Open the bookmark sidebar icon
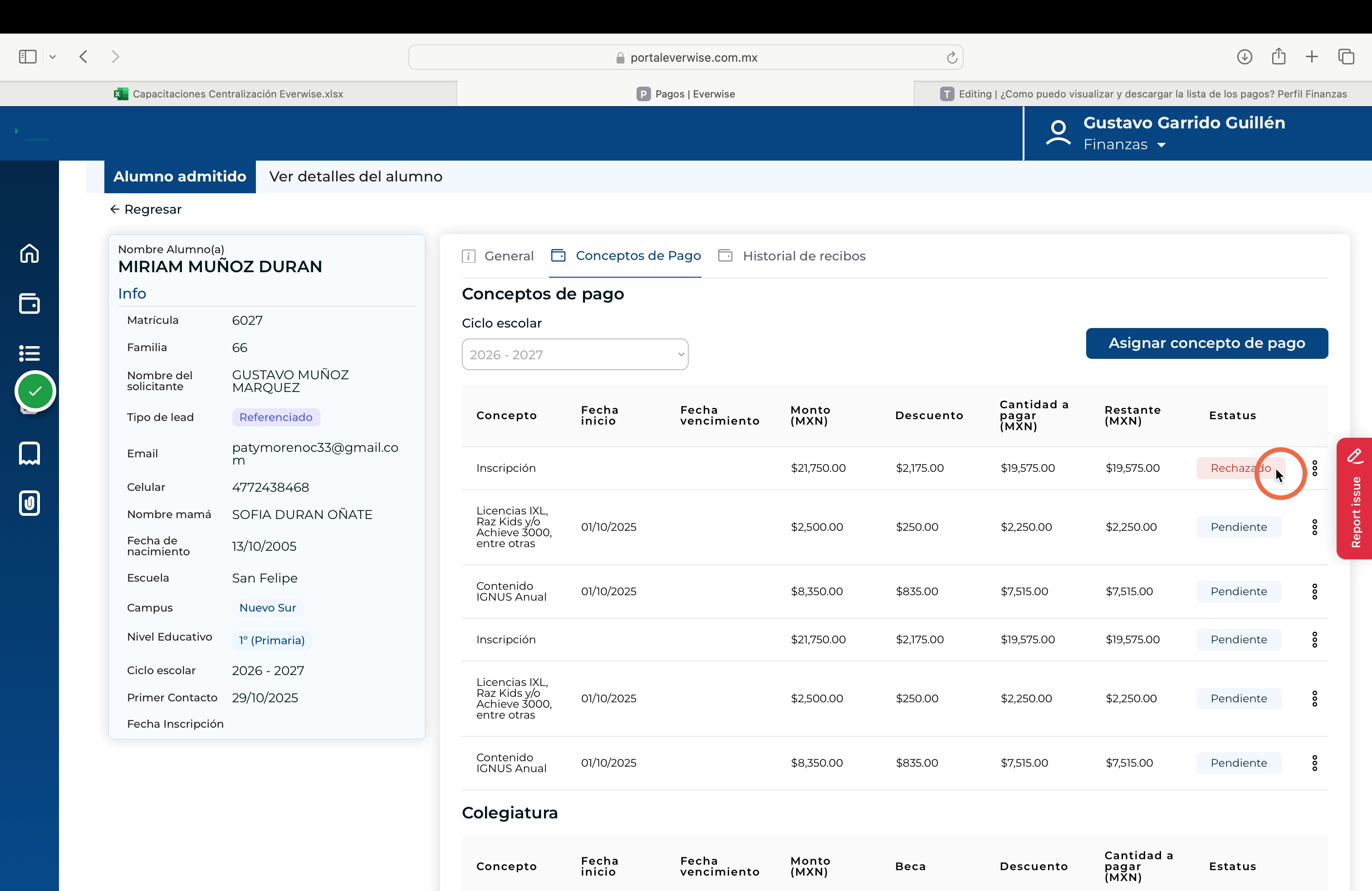 pos(29,454)
